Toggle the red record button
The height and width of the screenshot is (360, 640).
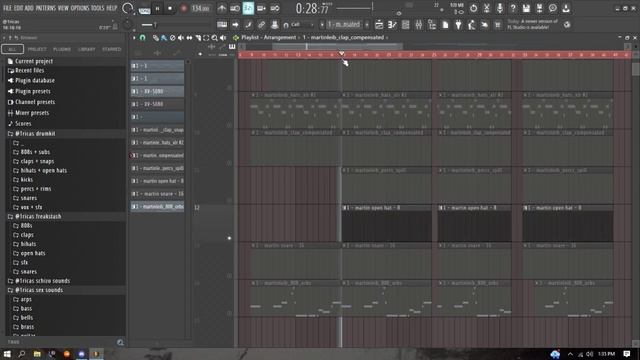pos(184,8)
